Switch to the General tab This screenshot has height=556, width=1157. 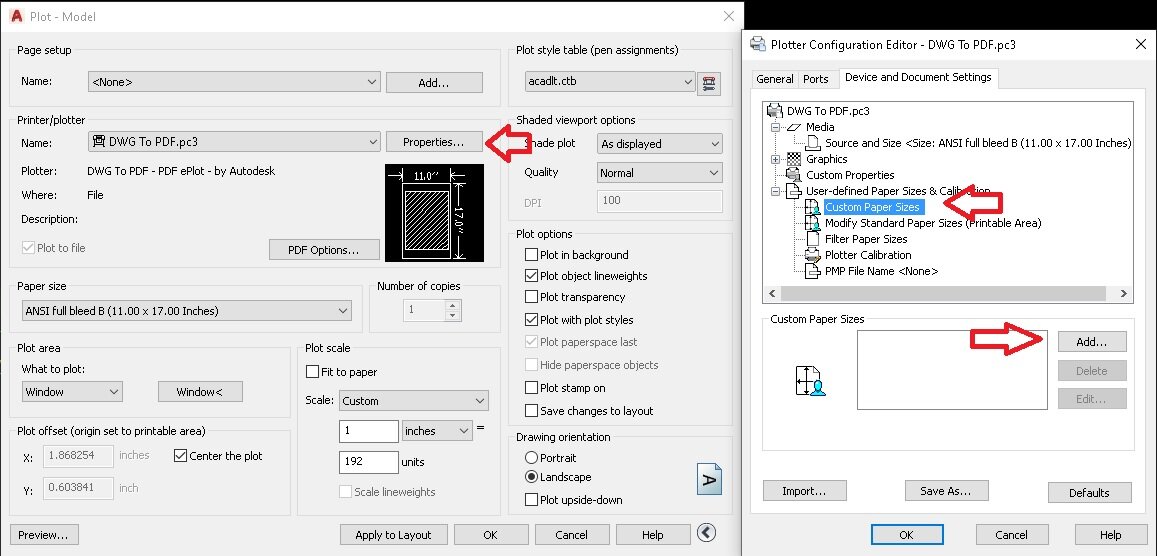[775, 79]
